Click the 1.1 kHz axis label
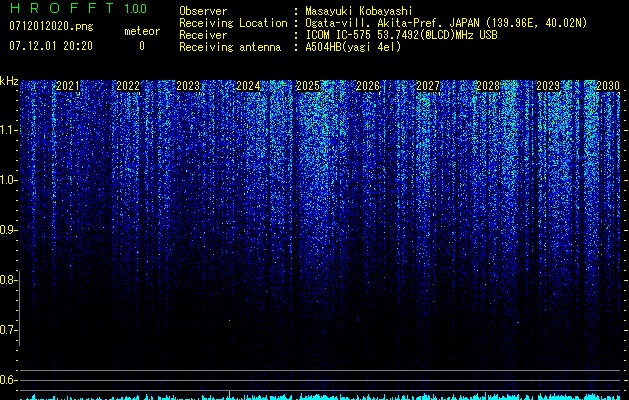The image size is (629, 400). 8,130
